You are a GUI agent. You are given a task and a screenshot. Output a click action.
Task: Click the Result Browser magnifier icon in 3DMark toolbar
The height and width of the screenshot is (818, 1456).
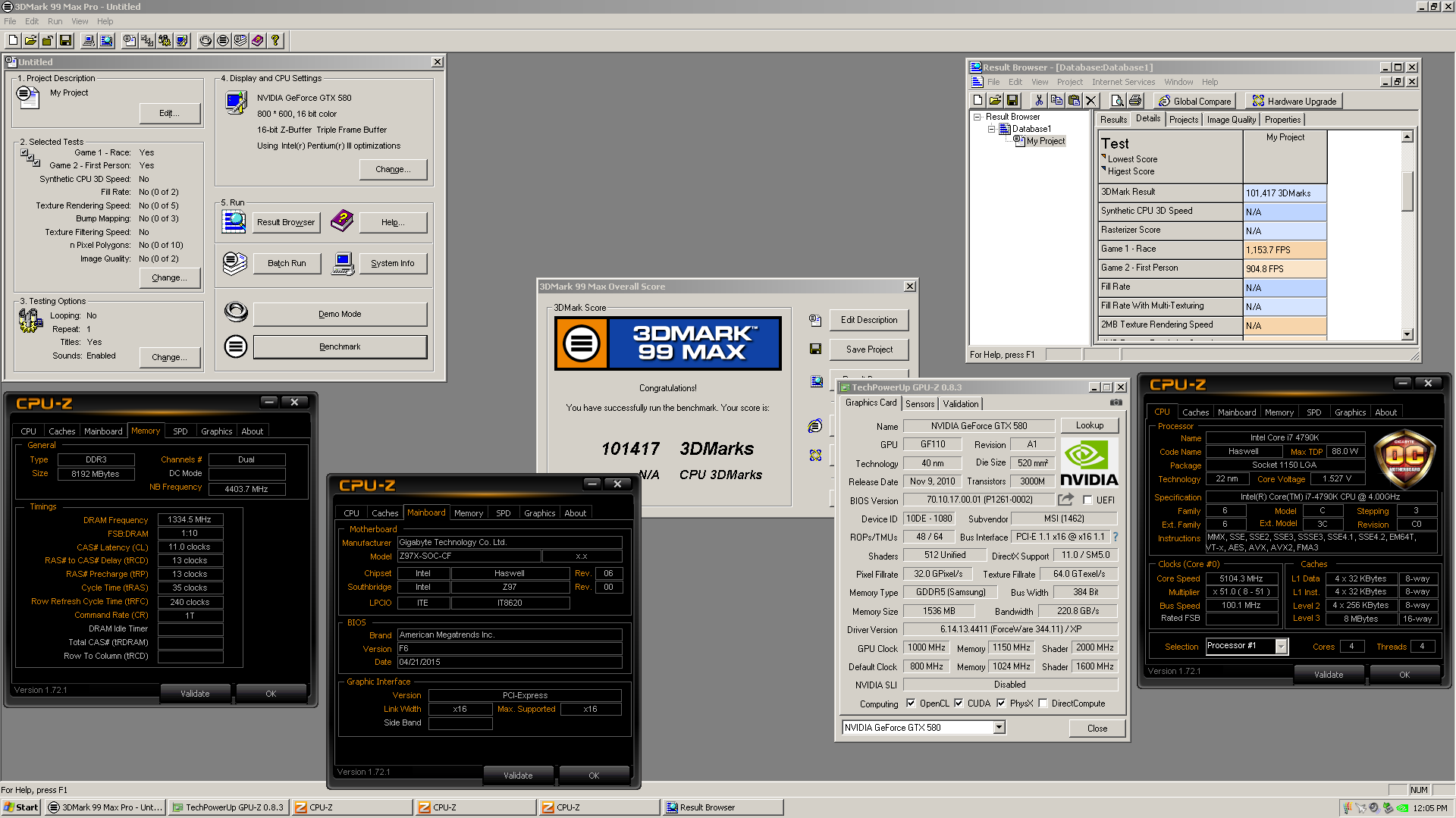(106, 41)
